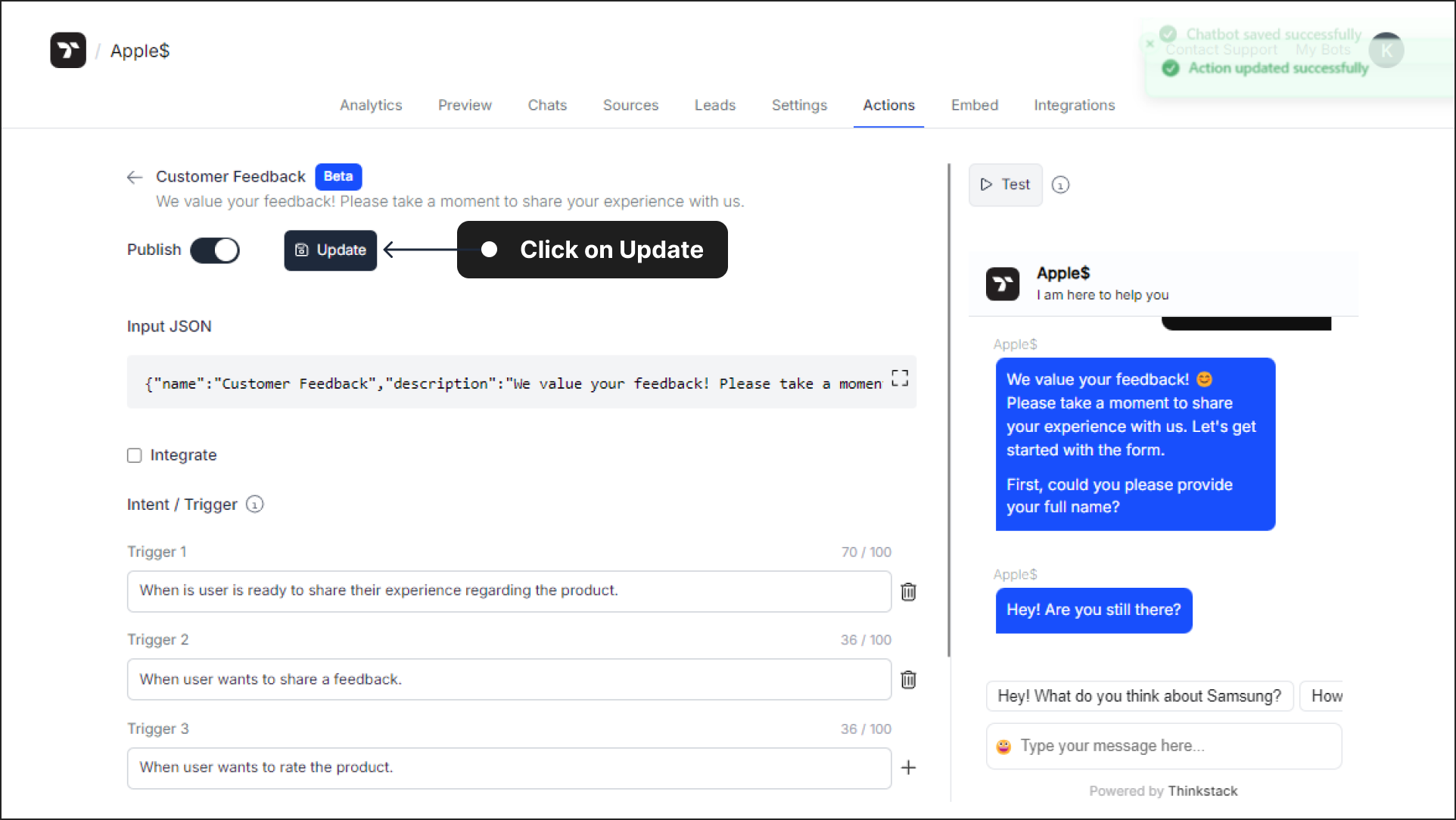
Task: Open the Thinkstack link in footer
Action: tap(1202, 791)
